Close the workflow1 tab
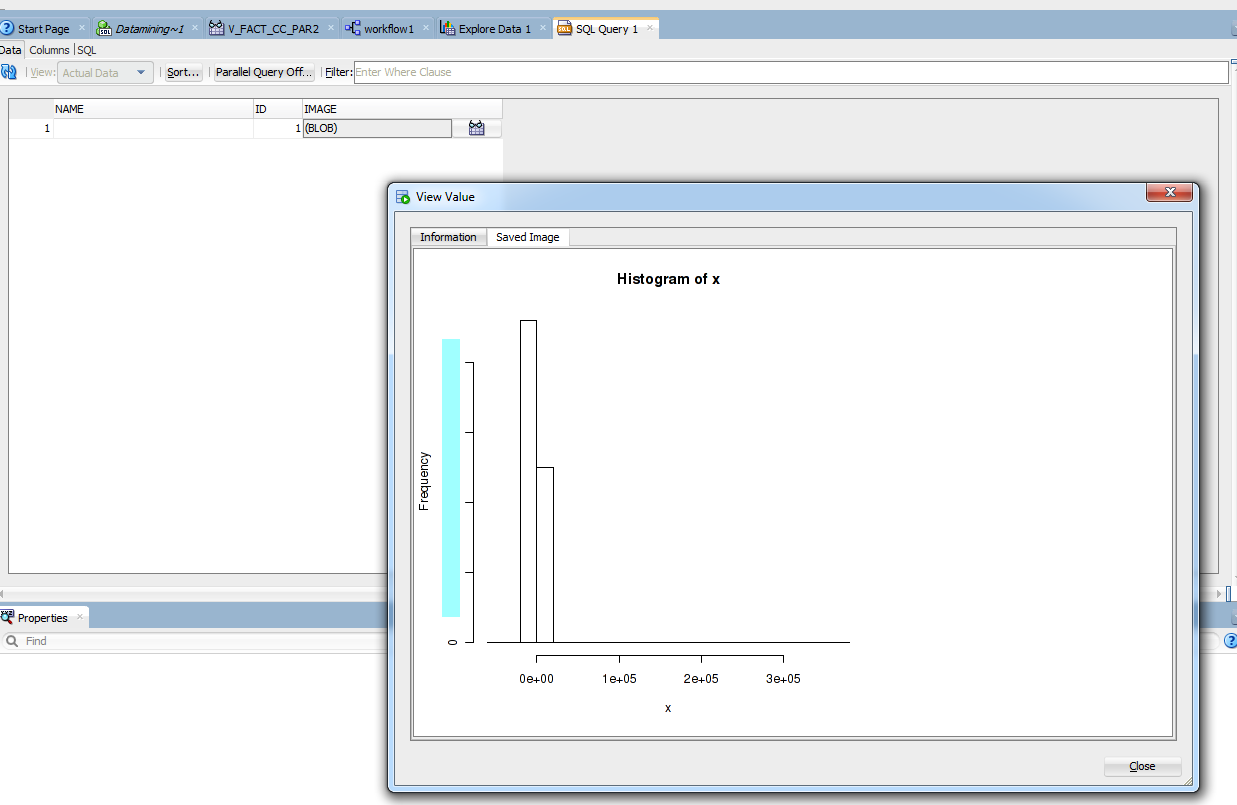1237x805 pixels. (426, 28)
